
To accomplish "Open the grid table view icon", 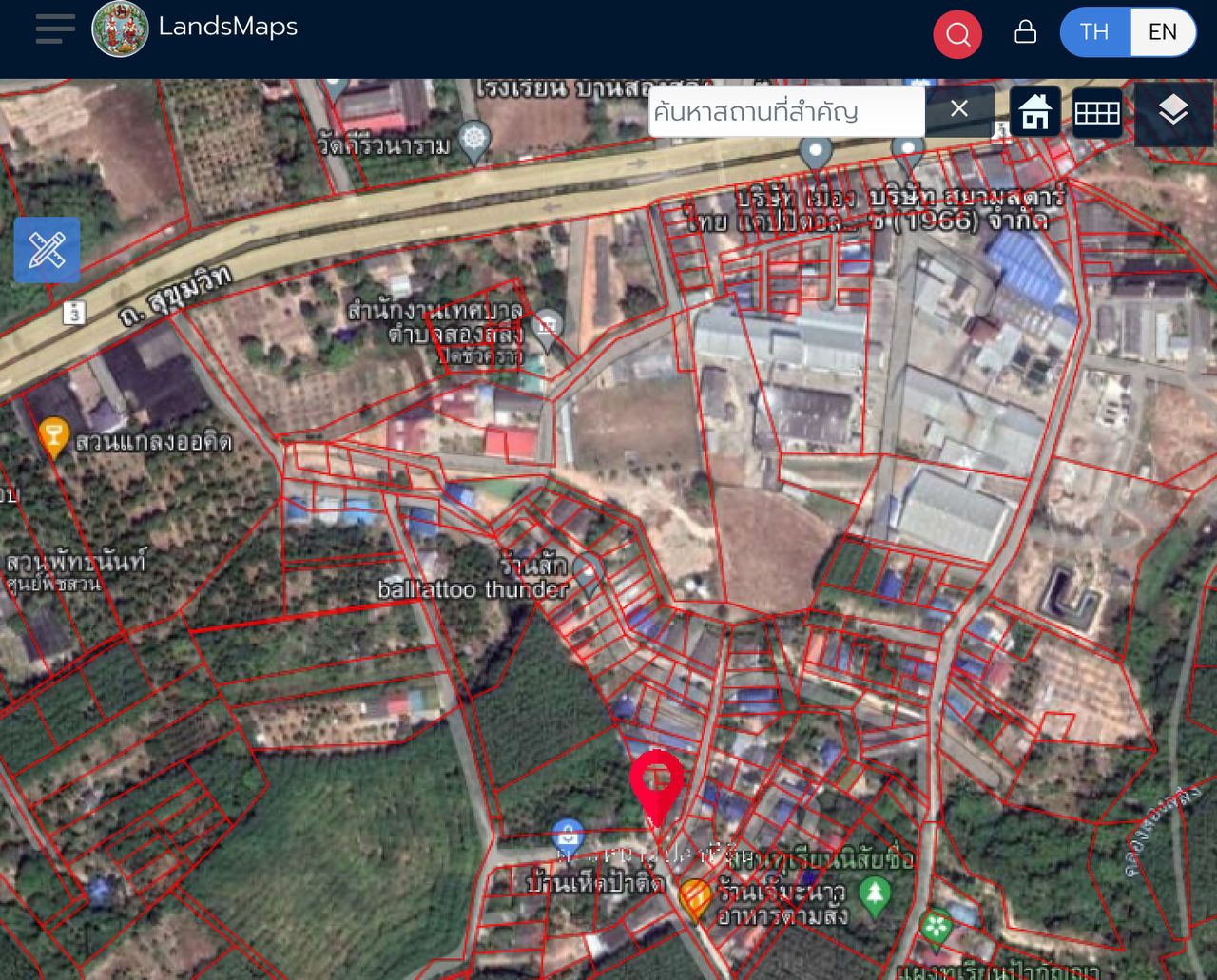I will click(x=1096, y=112).
